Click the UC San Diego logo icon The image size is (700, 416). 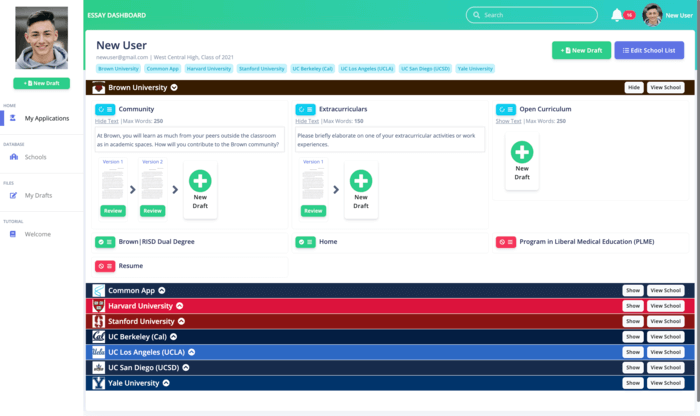click(x=99, y=368)
